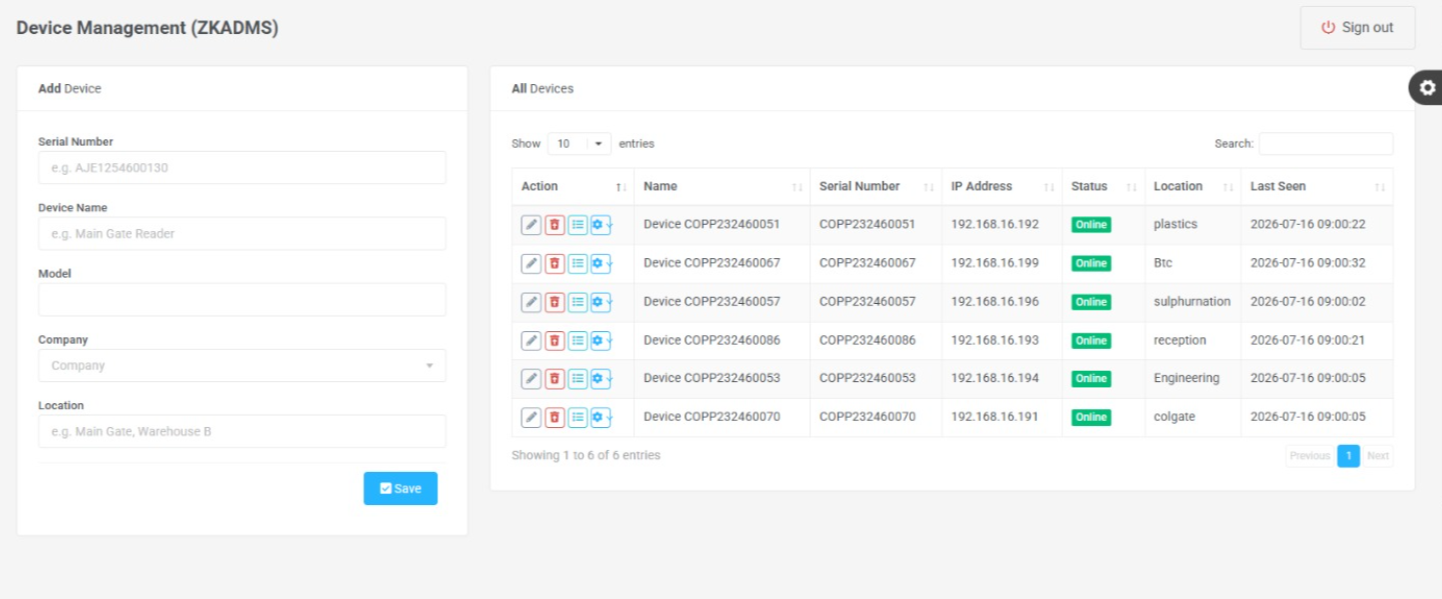Viewport: 1442px width, 599px height.
Task: Select IP address 192.168.16.199
Action: (995, 263)
